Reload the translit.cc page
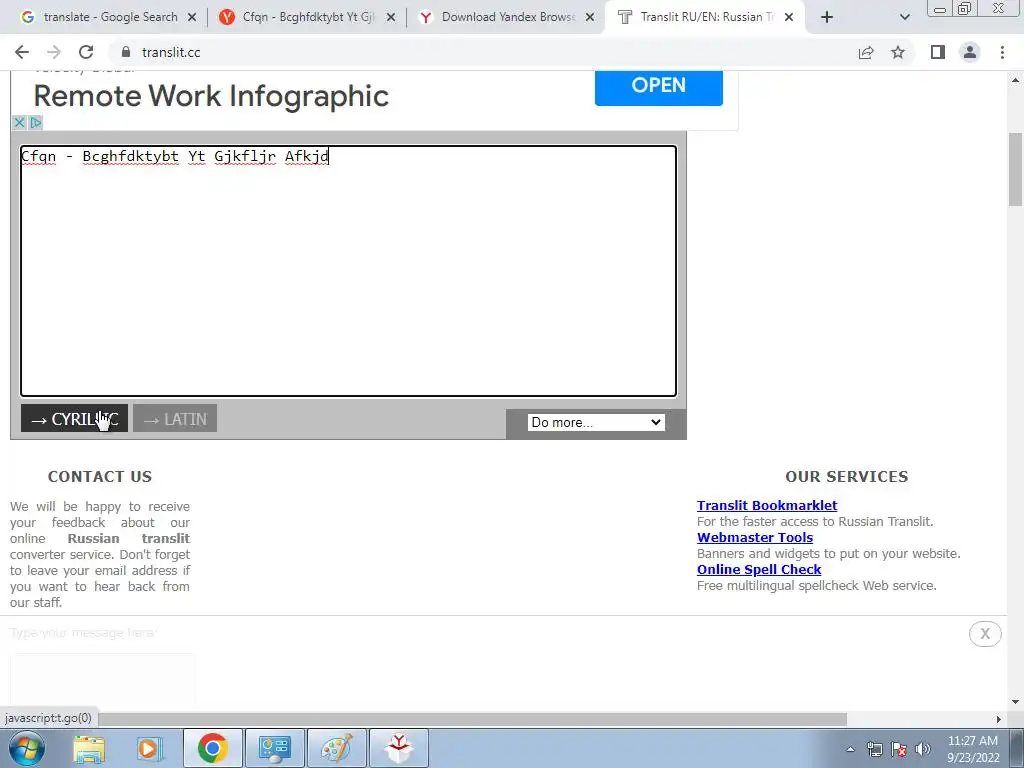Image resolution: width=1024 pixels, height=768 pixels. (86, 52)
